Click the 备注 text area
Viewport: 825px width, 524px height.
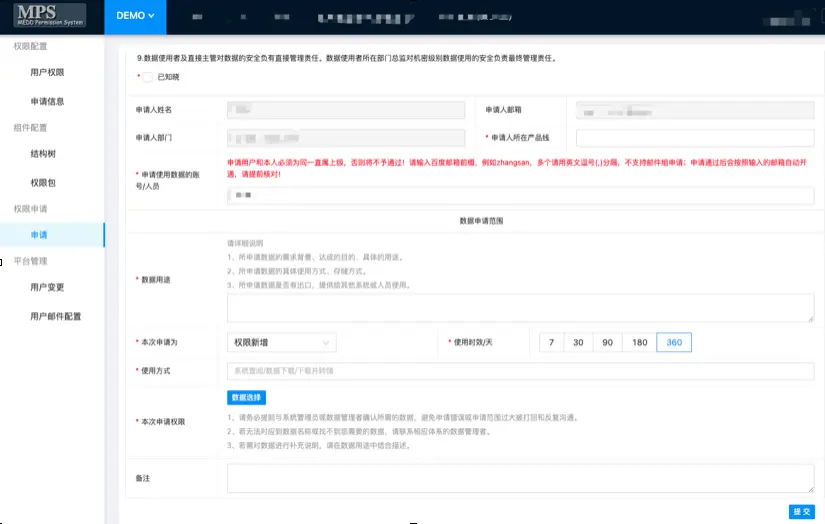tap(520, 478)
